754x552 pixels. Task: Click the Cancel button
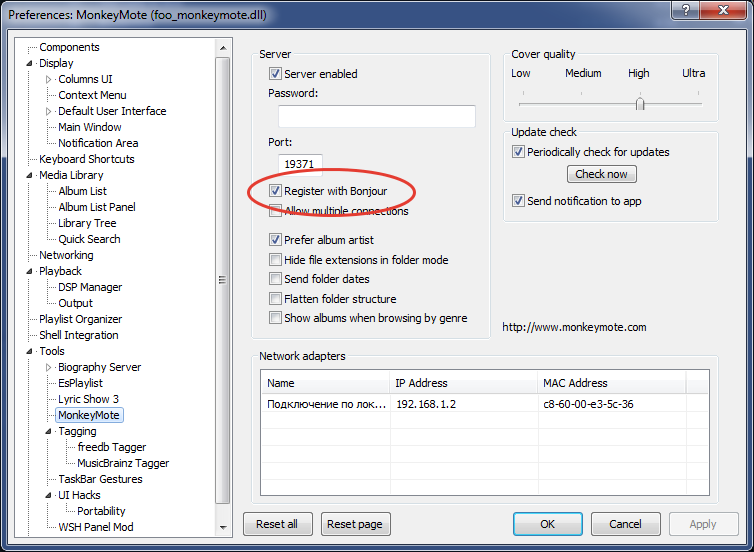pos(625,524)
